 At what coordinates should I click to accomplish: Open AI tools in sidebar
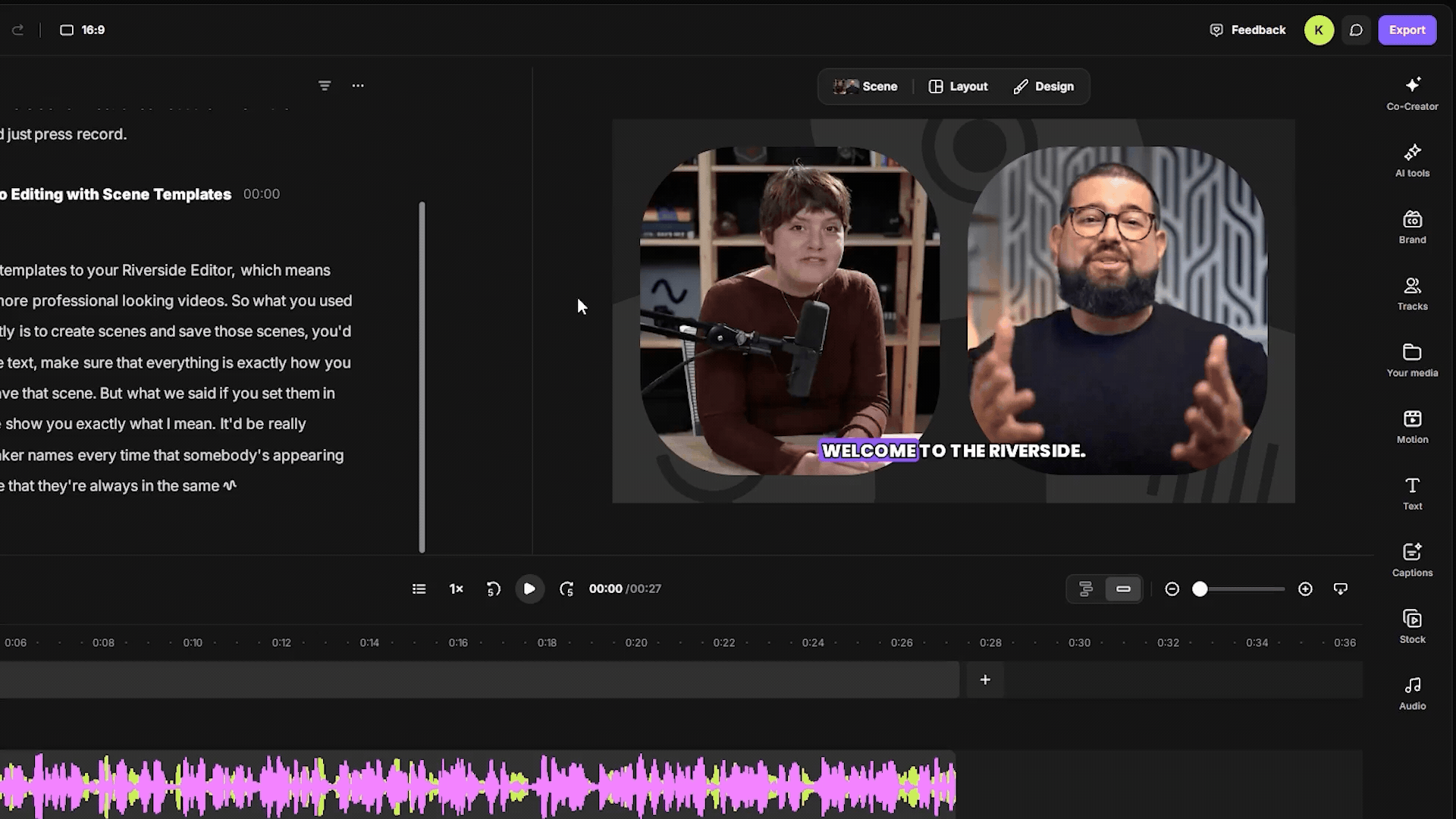click(1412, 161)
